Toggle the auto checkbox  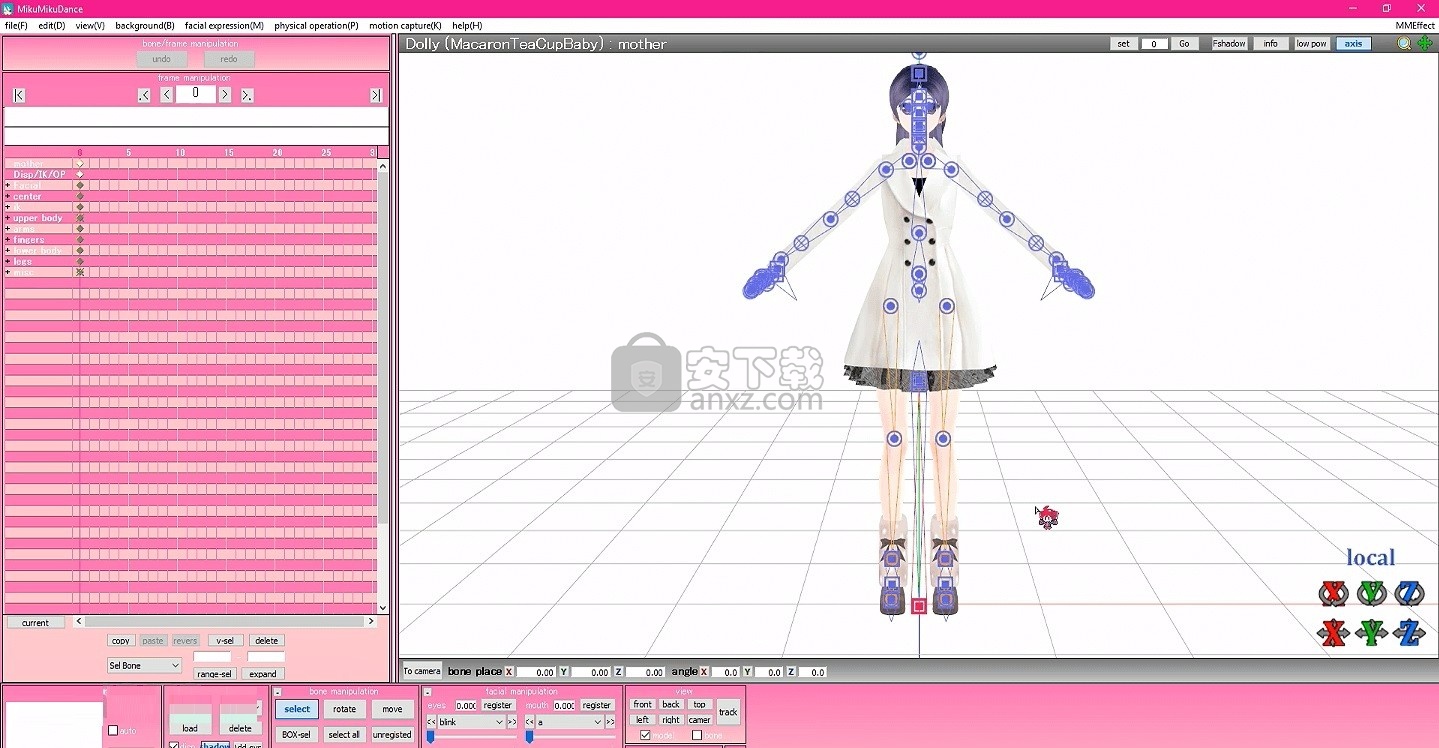coord(113,730)
